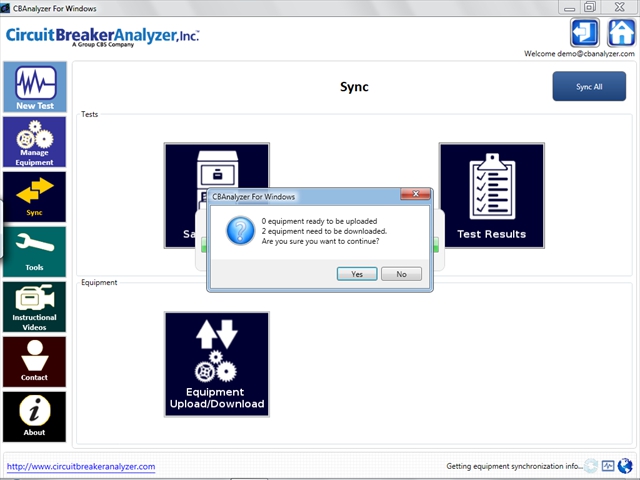Maximize the CBAnalyzer main window
Screen dimensions: 640x480
pos(590,7)
